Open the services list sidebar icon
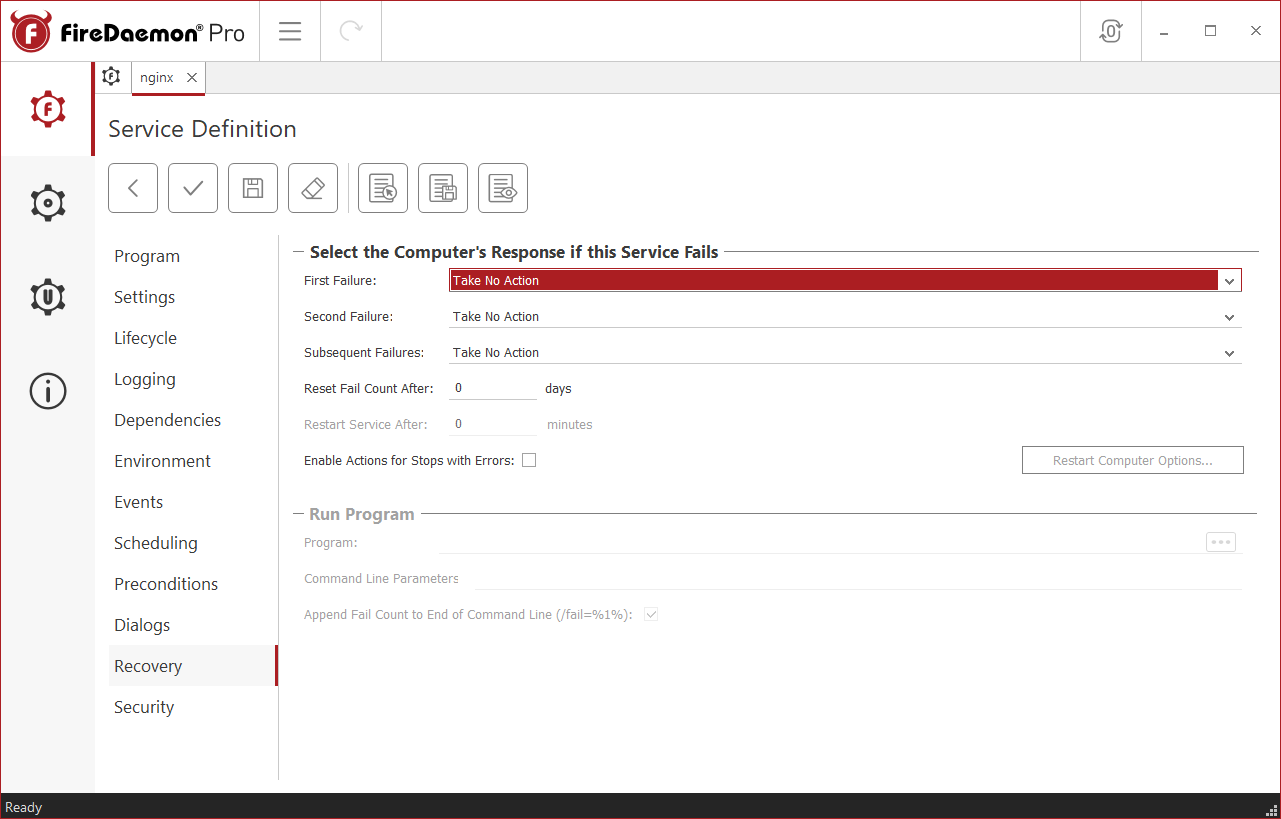This screenshot has width=1281, height=819. coord(47,109)
